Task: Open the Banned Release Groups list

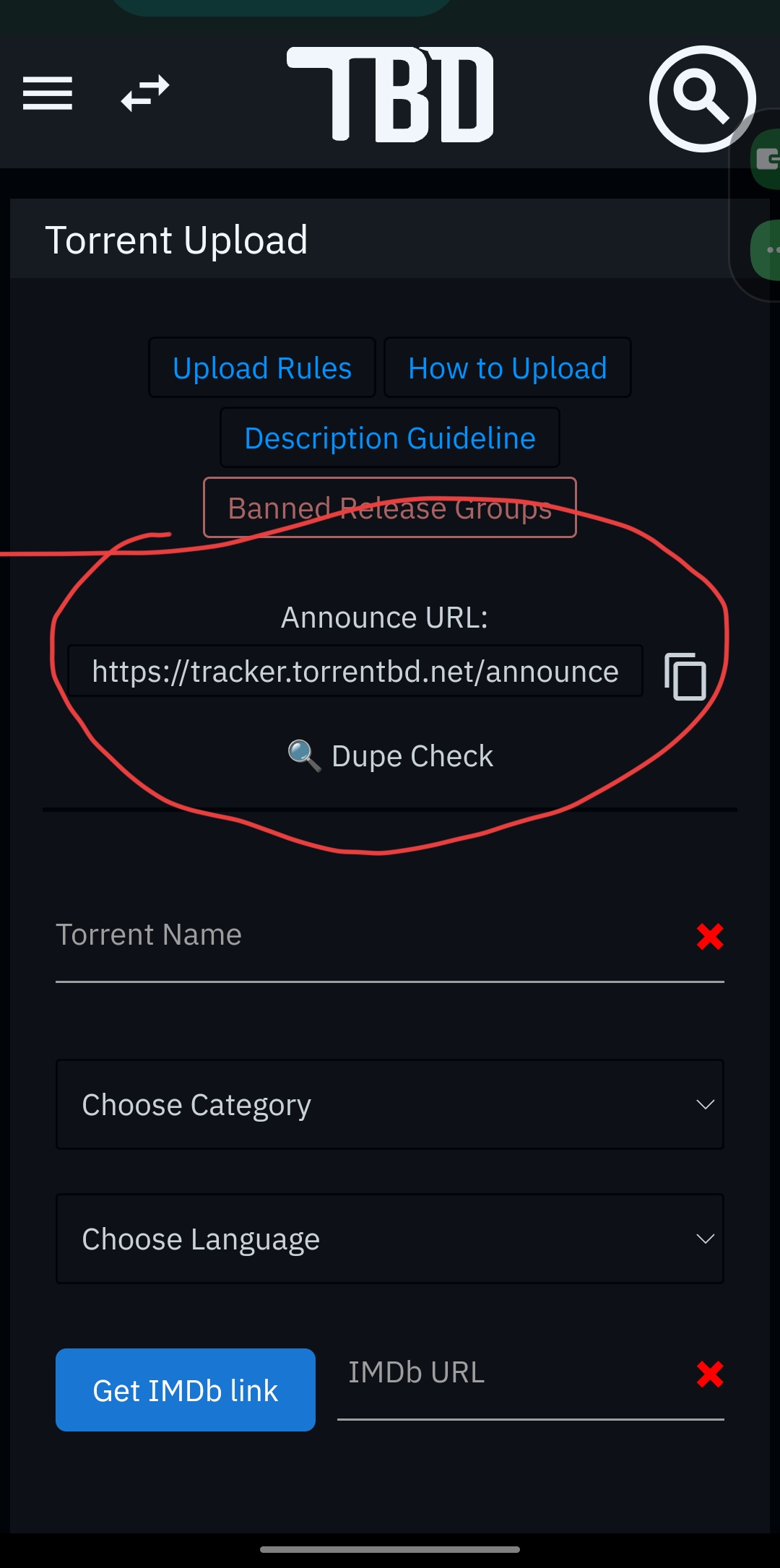Action: [x=390, y=508]
